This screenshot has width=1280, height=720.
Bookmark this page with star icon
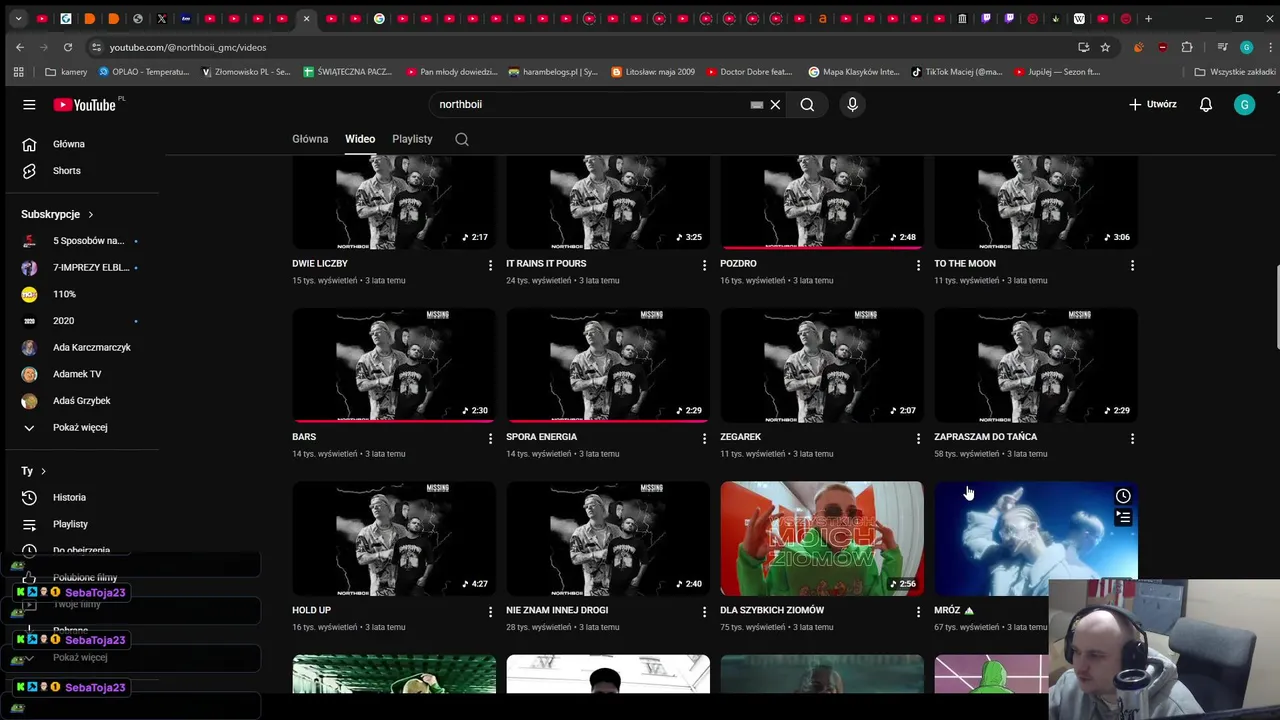coord(1105,47)
